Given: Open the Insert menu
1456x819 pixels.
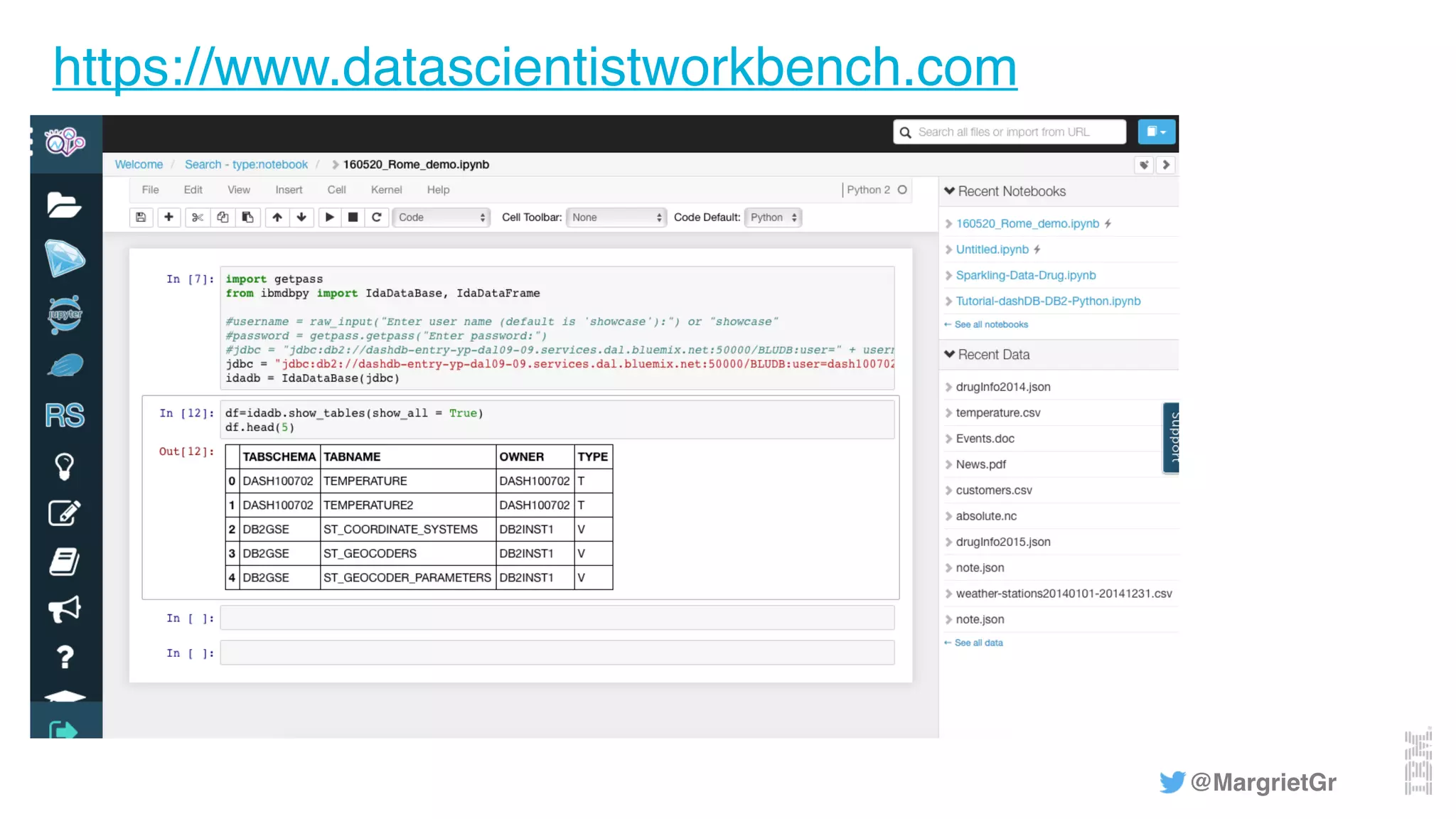Looking at the screenshot, I should (289, 190).
